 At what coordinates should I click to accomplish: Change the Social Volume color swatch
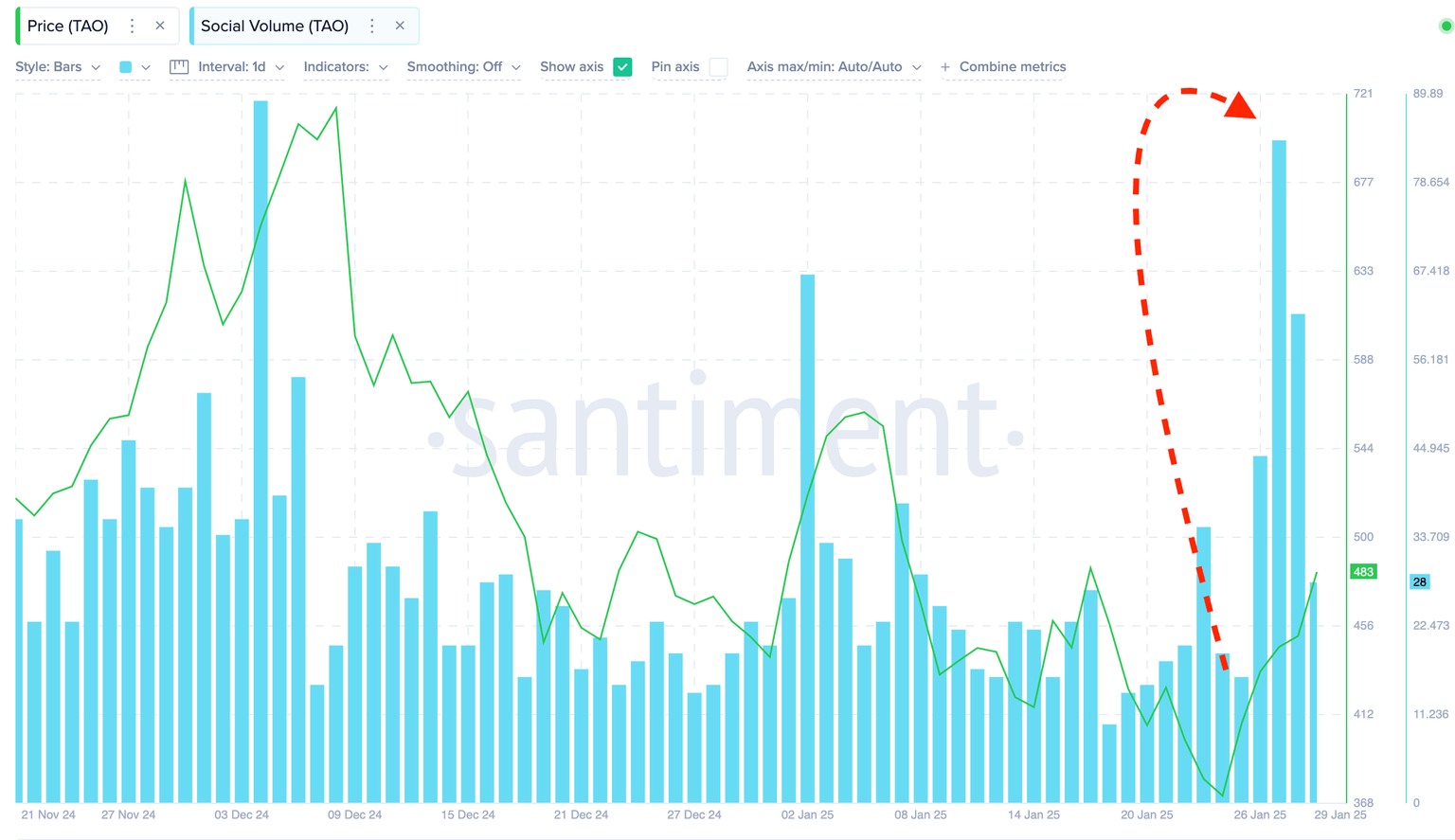click(124, 67)
